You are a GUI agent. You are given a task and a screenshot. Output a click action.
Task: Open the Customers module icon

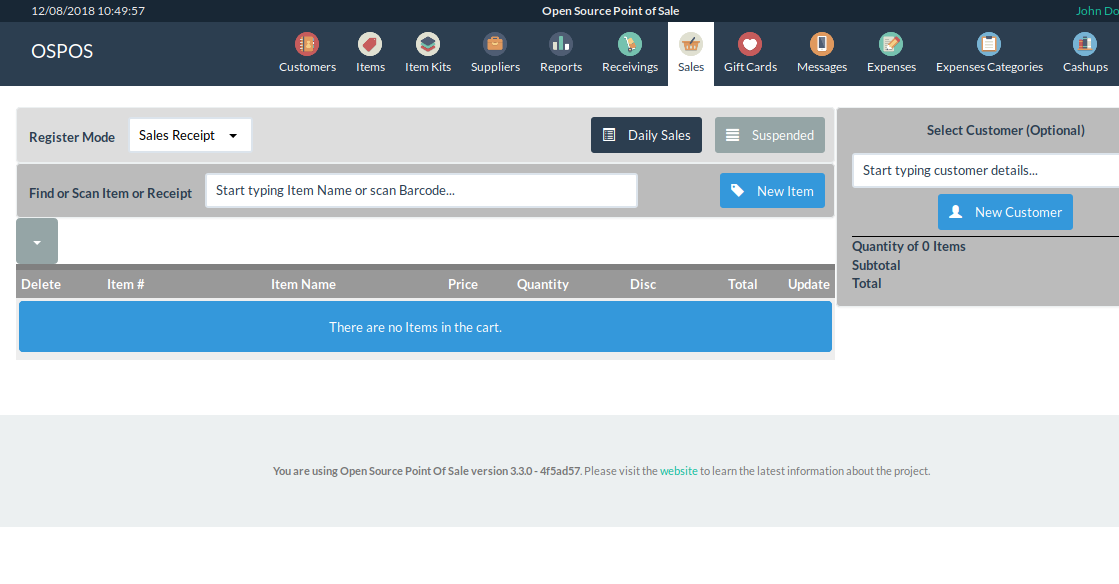coord(307,52)
